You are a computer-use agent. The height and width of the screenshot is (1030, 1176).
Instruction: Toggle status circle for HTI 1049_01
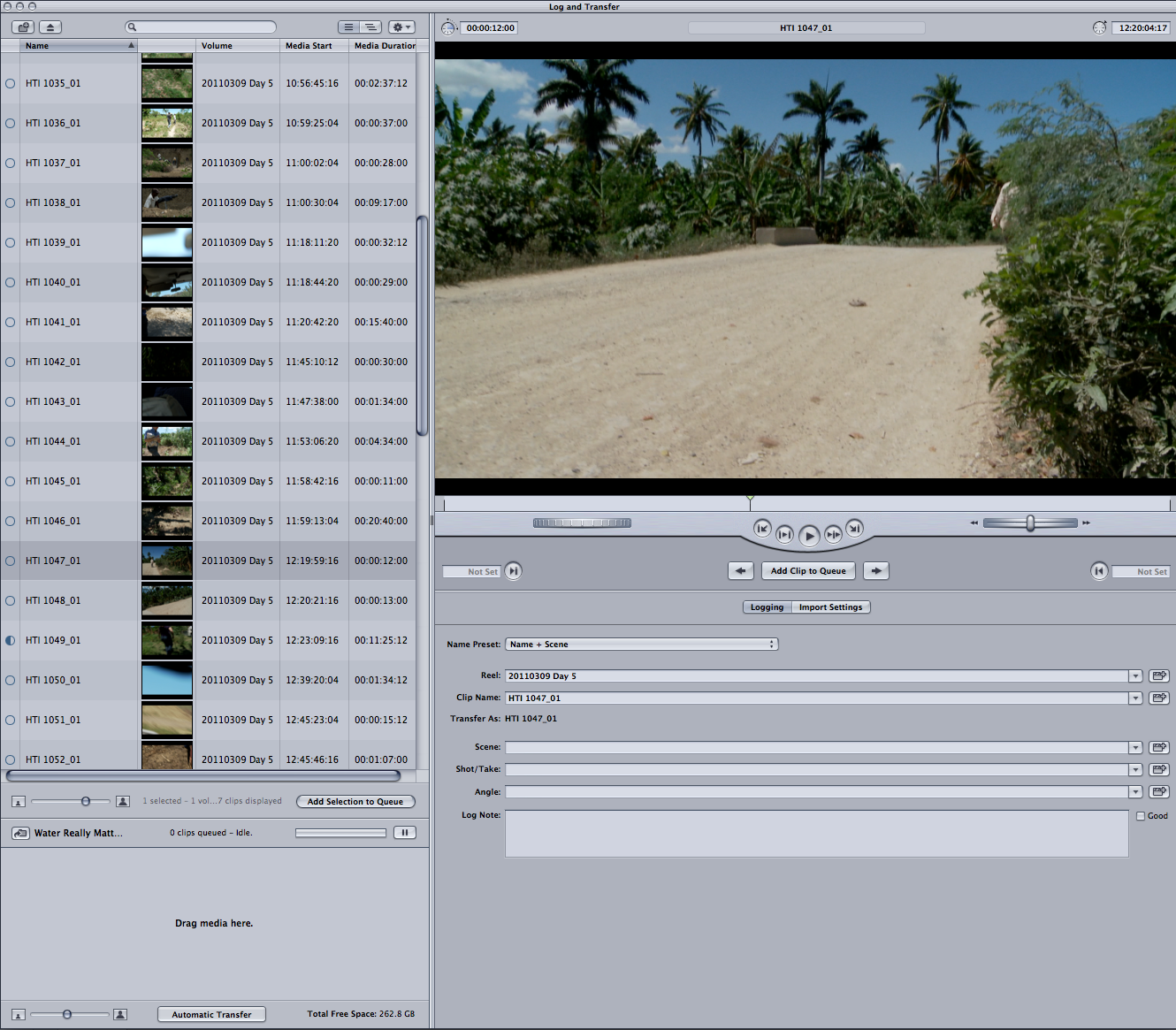pos(11,640)
